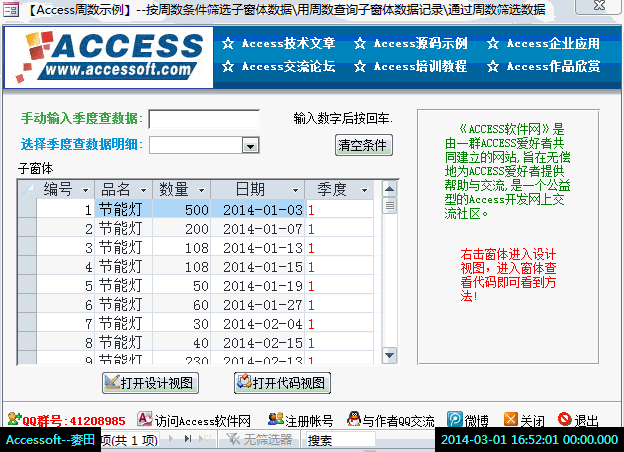Open Access源码示例 star link
Screen dimensions: 624x452
[x=411, y=43]
